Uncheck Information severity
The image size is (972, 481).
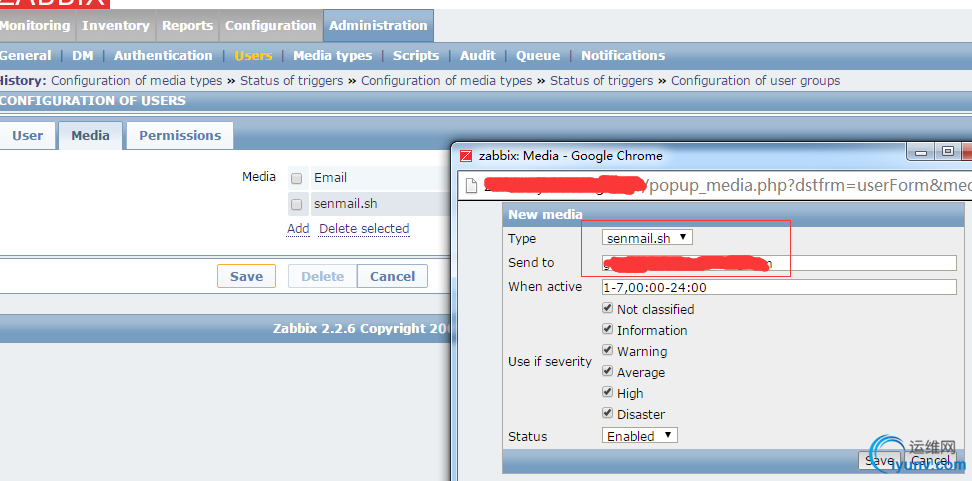point(608,329)
